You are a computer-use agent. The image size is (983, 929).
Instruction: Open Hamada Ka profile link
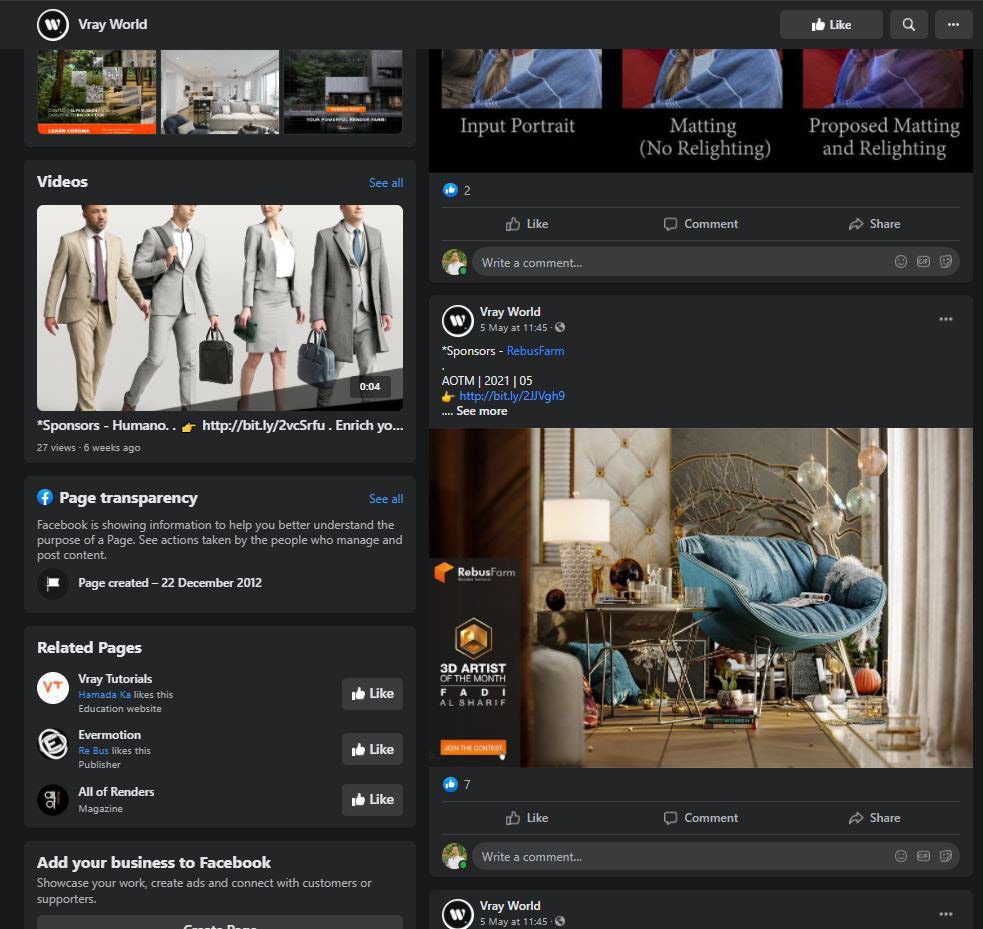click(x=105, y=695)
